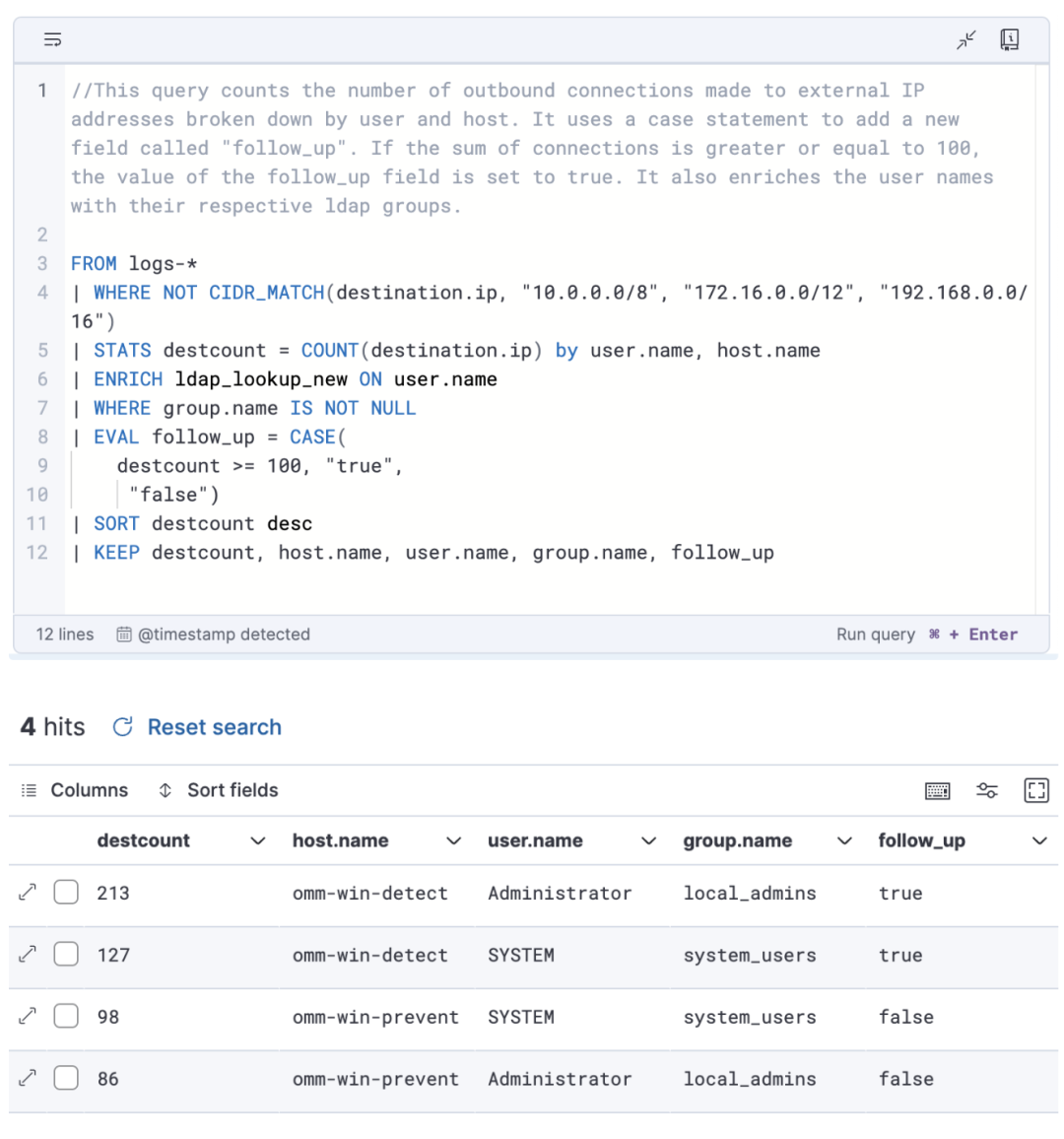Open the Columns selector button
The image size is (1064, 1139).
[76, 790]
